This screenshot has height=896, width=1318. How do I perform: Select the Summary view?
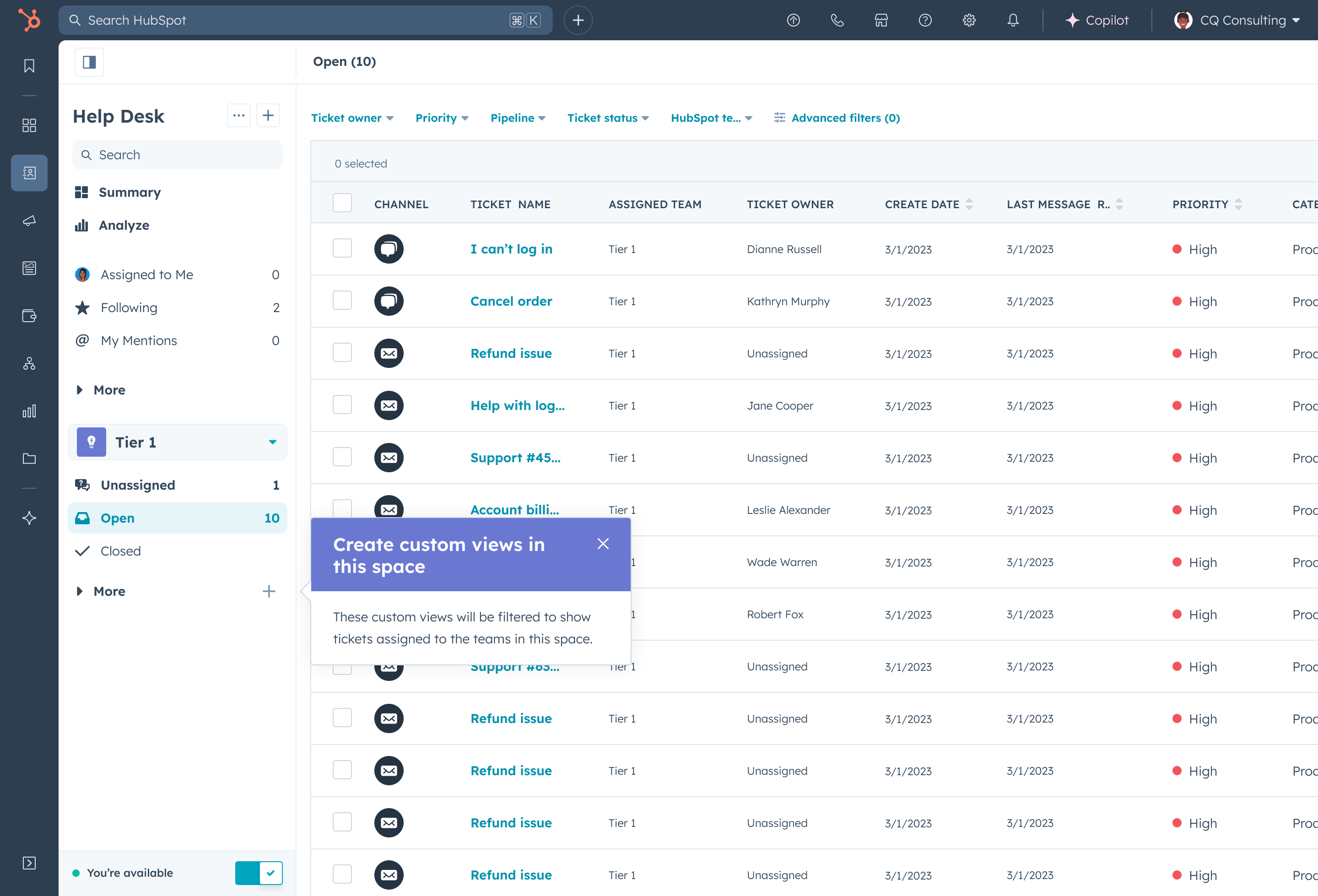[x=130, y=192]
